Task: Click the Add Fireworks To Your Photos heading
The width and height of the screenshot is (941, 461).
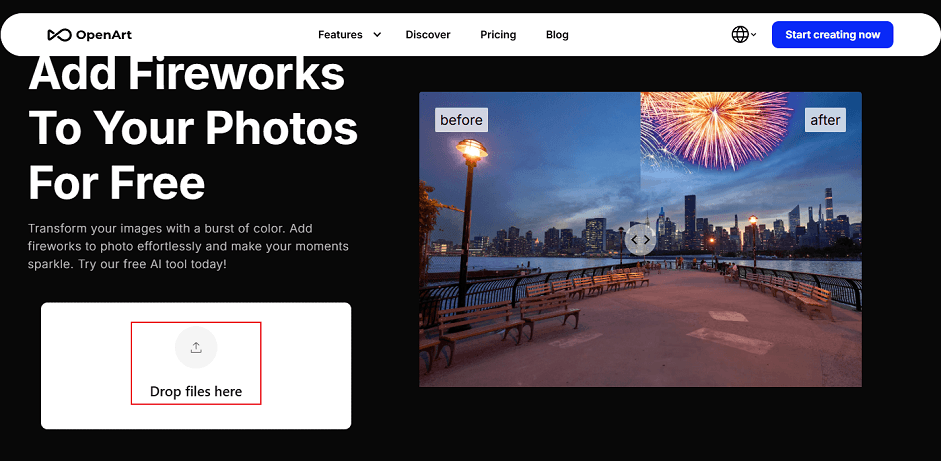Action: click(x=193, y=129)
